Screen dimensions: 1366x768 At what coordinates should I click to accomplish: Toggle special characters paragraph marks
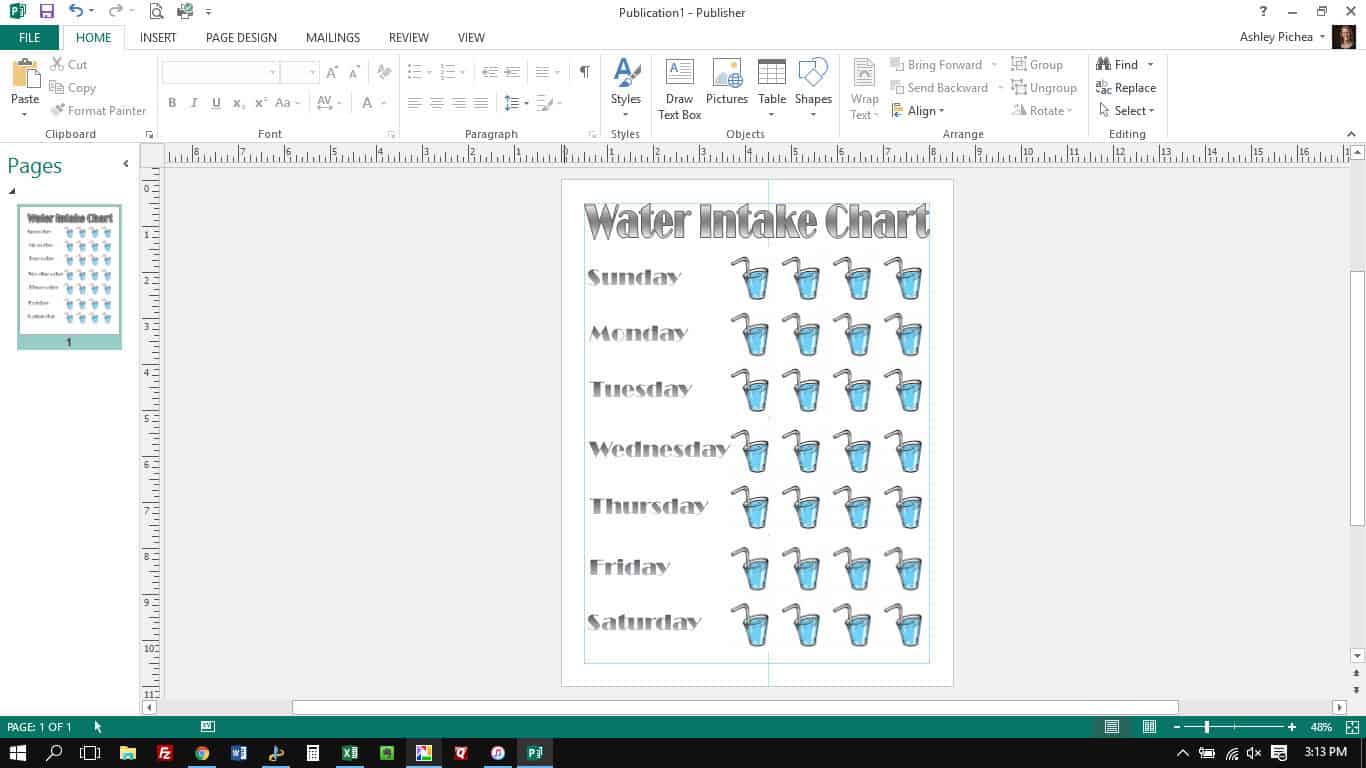[x=584, y=72]
